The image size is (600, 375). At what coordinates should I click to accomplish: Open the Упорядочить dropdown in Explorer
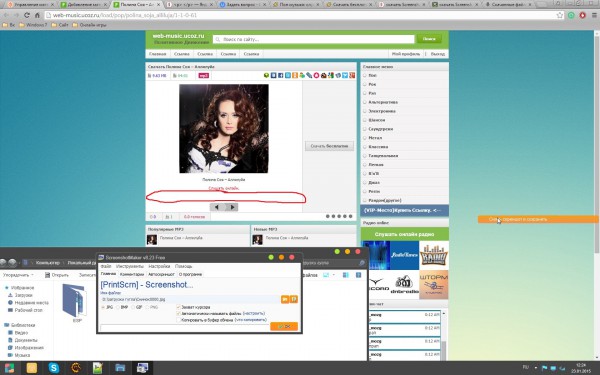(18, 275)
